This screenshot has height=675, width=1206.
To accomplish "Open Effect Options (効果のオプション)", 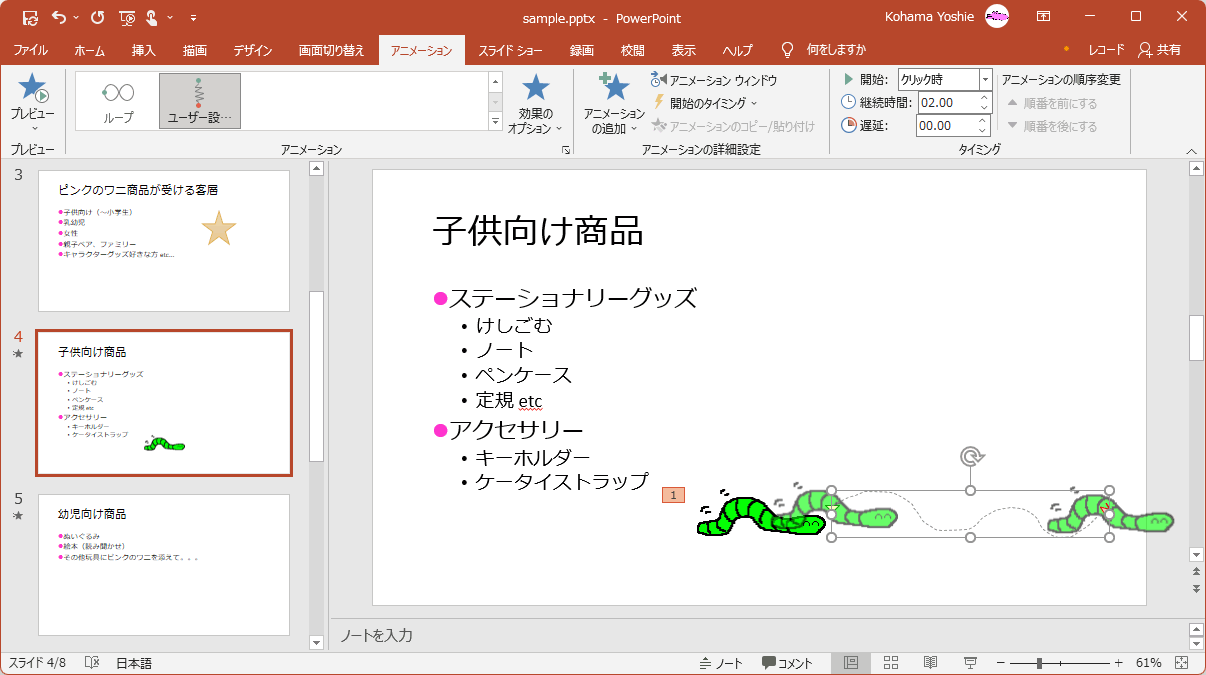I will [536, 104].
